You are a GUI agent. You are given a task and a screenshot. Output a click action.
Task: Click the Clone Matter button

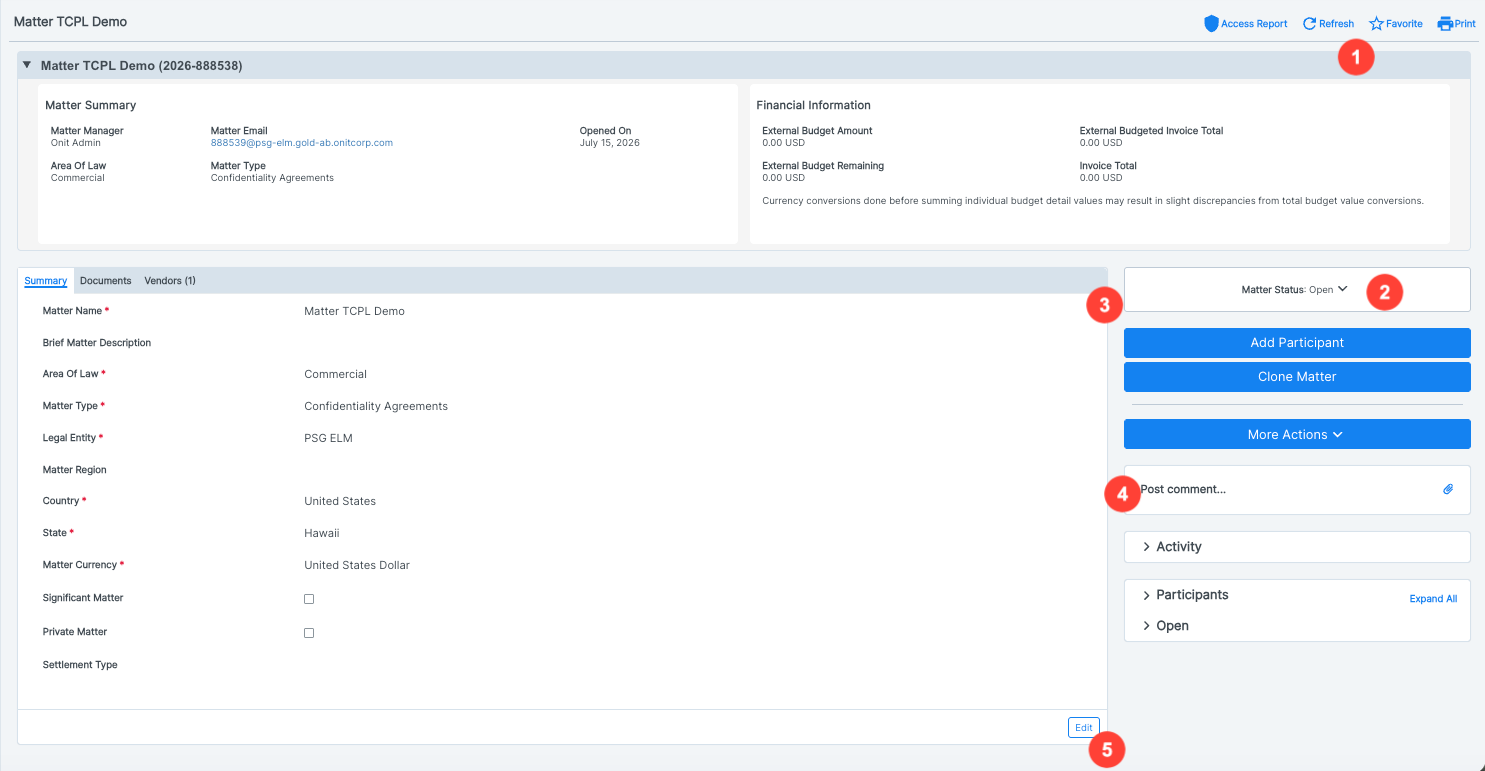click(1297, 377)
